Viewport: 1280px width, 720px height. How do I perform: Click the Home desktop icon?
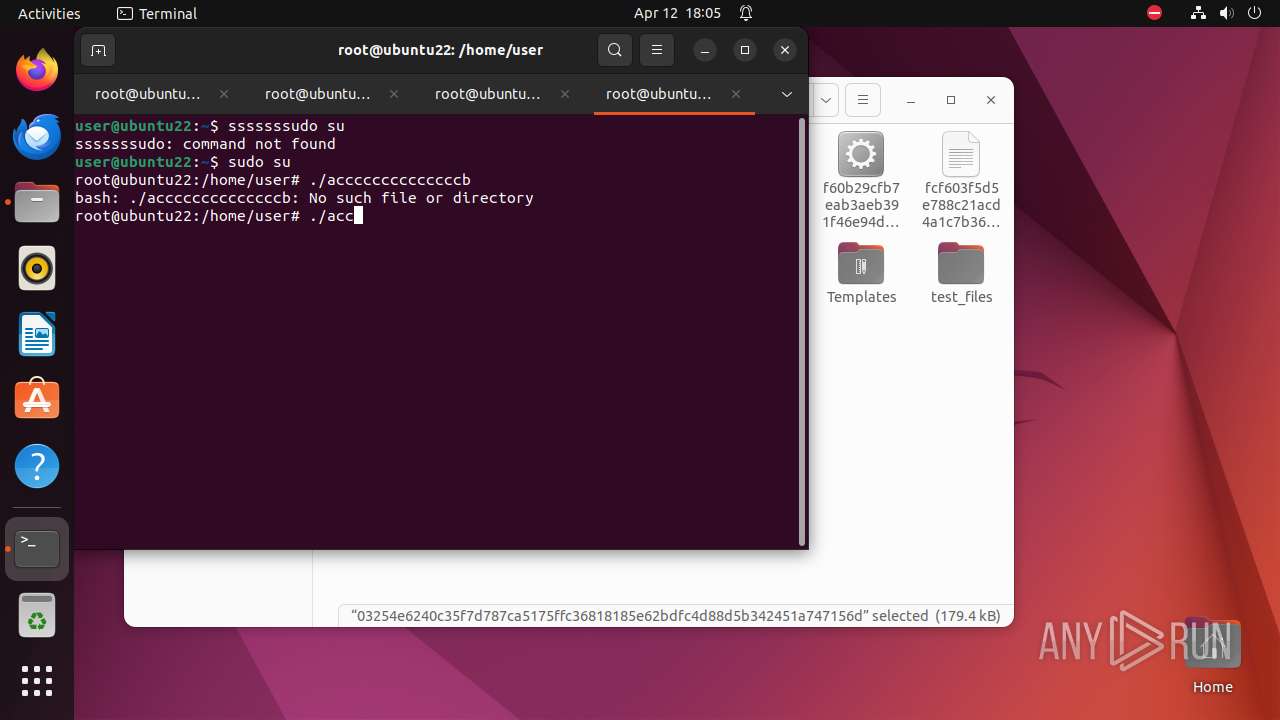1212,656
